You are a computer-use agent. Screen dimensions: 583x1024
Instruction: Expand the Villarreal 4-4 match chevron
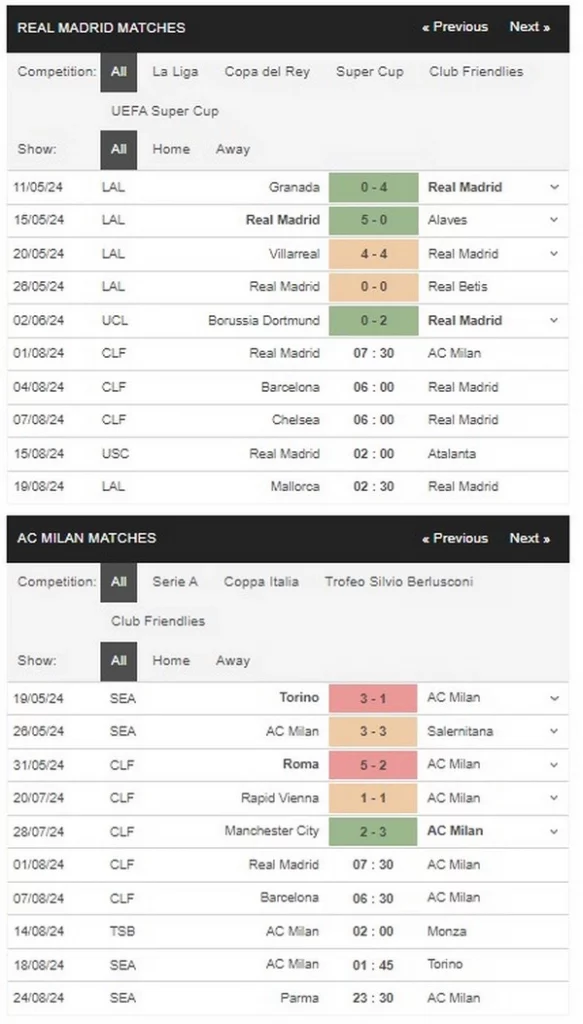(554, 254)
